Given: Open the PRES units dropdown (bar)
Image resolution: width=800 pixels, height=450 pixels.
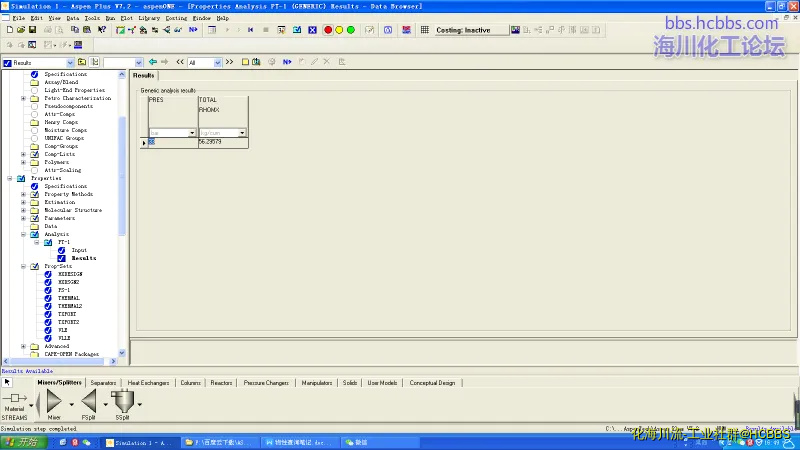Looking at the screenshot, I should [192, 132].
